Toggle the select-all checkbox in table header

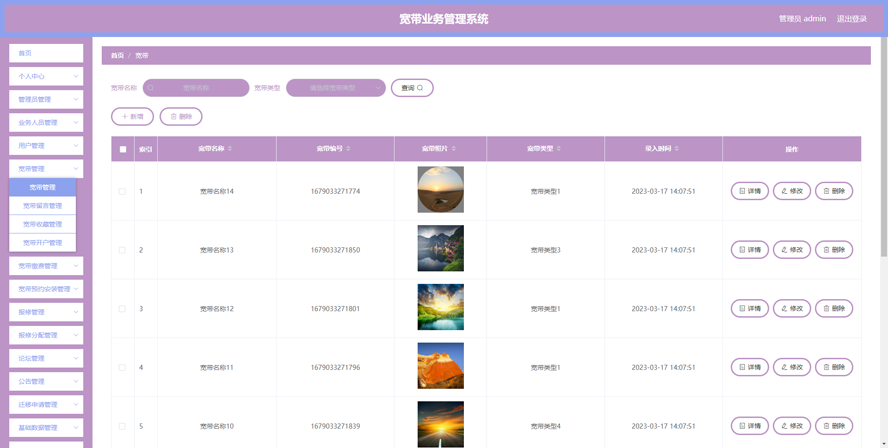pyautogui.click(x=123, y=150)
